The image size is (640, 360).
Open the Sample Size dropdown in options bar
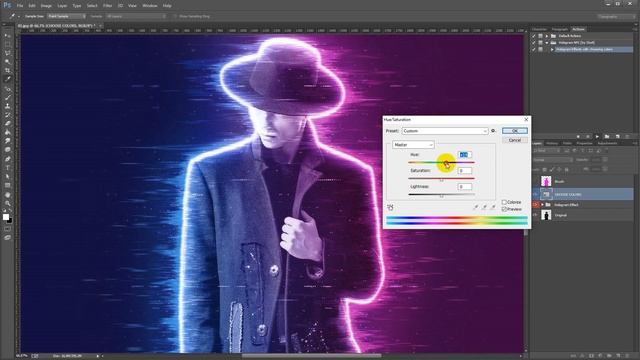[67, 16]
